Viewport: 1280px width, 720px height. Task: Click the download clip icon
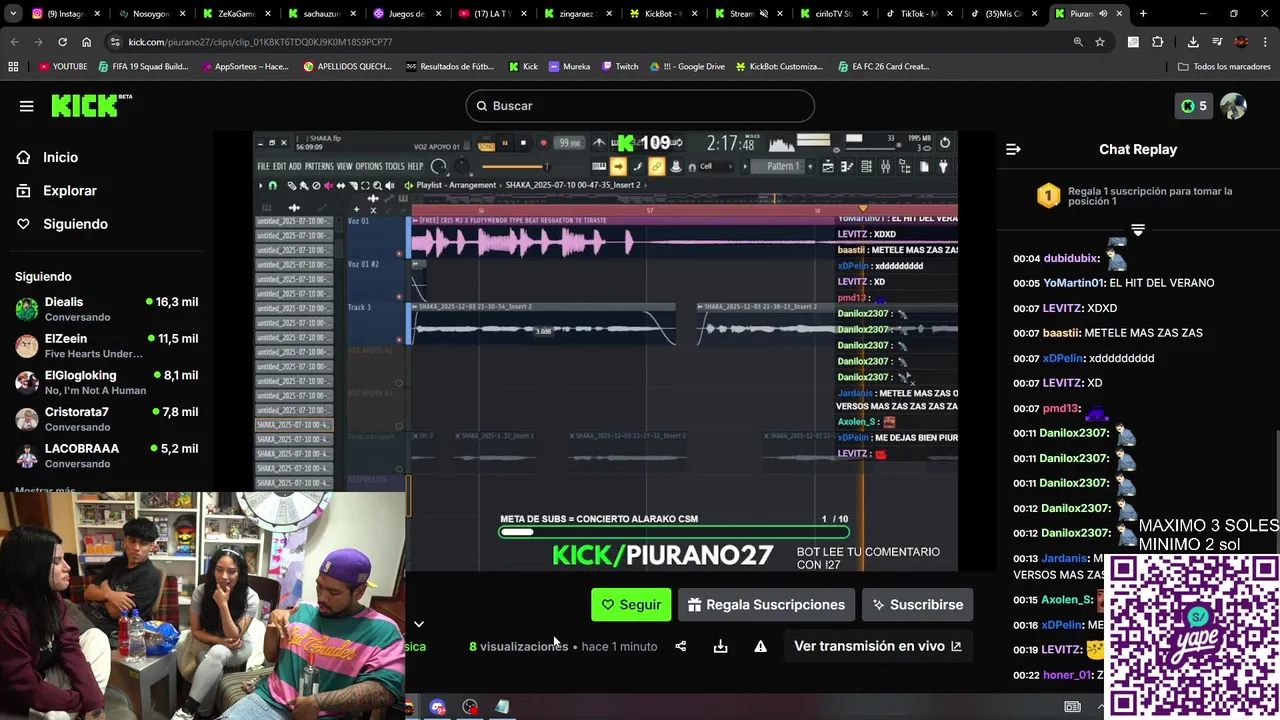pos(720,647)
